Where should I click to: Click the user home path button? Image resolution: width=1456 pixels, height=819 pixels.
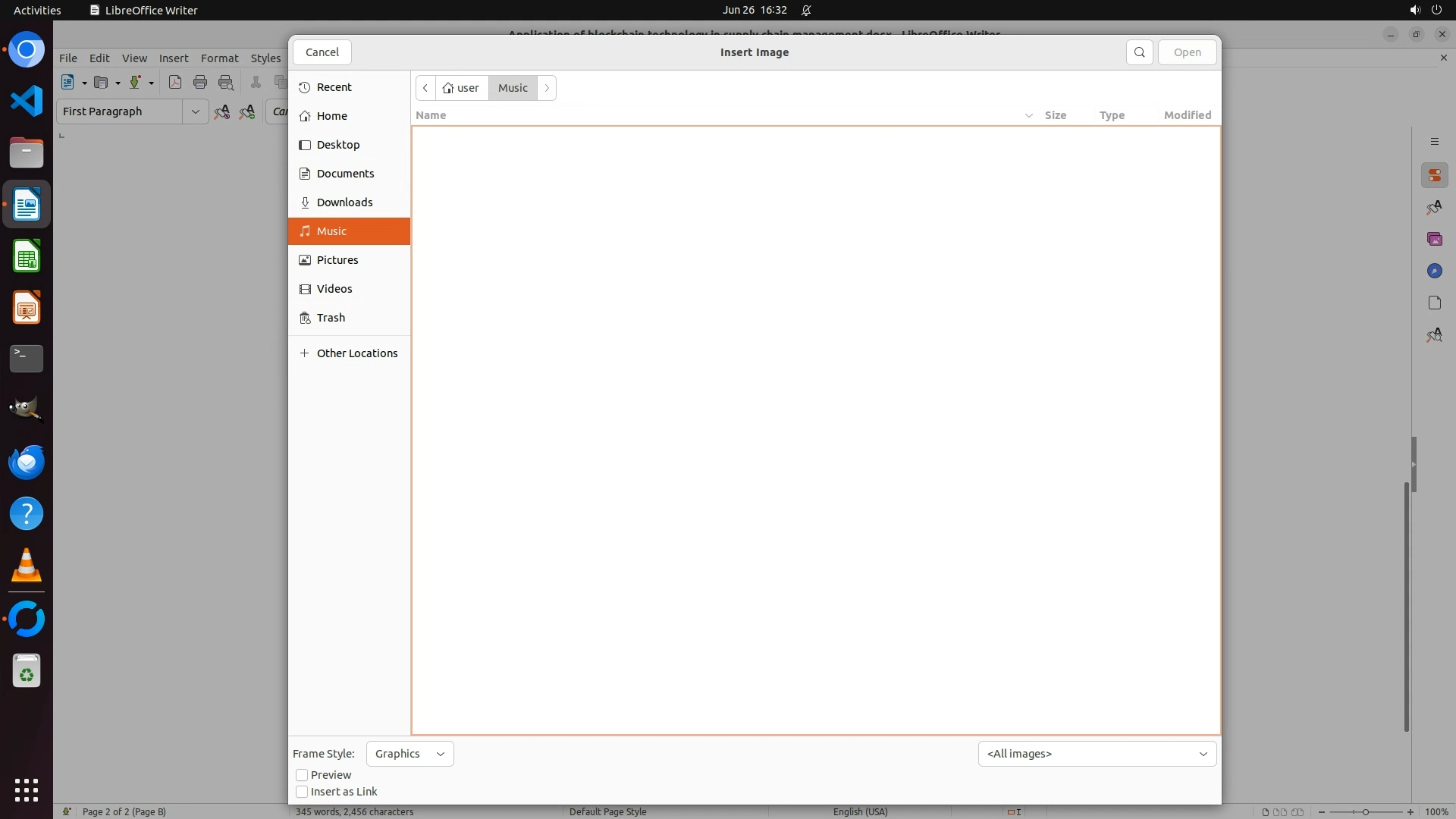[x=462, y=88]
